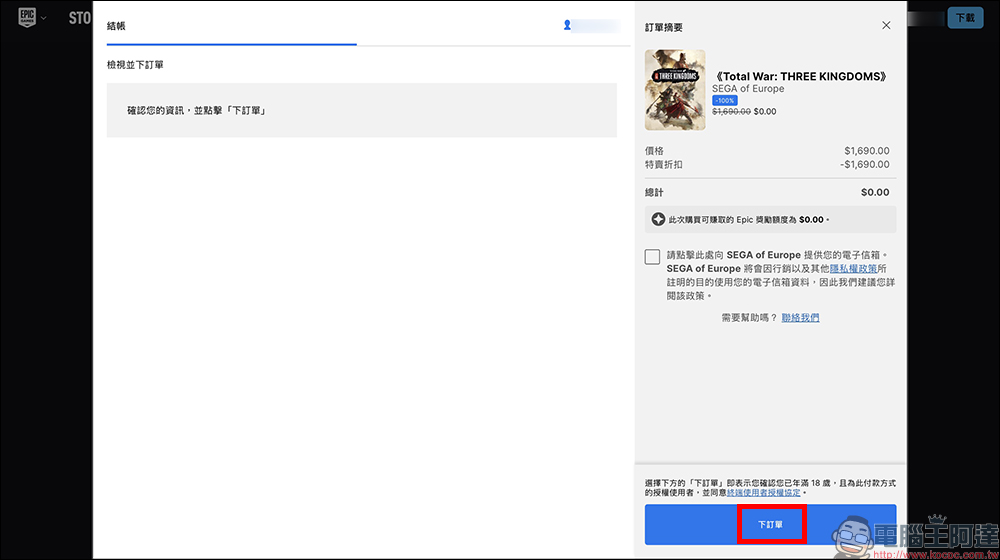Tick the SEGA of Europe email sharing checkbox
Viewport: 1000px width, 560px height.
click(653, 257)
